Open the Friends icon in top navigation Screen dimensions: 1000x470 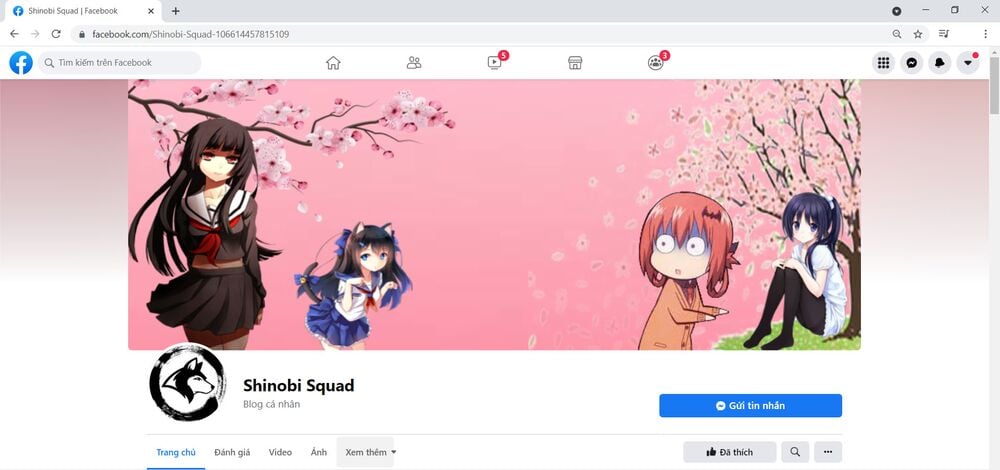coord(414,62)
